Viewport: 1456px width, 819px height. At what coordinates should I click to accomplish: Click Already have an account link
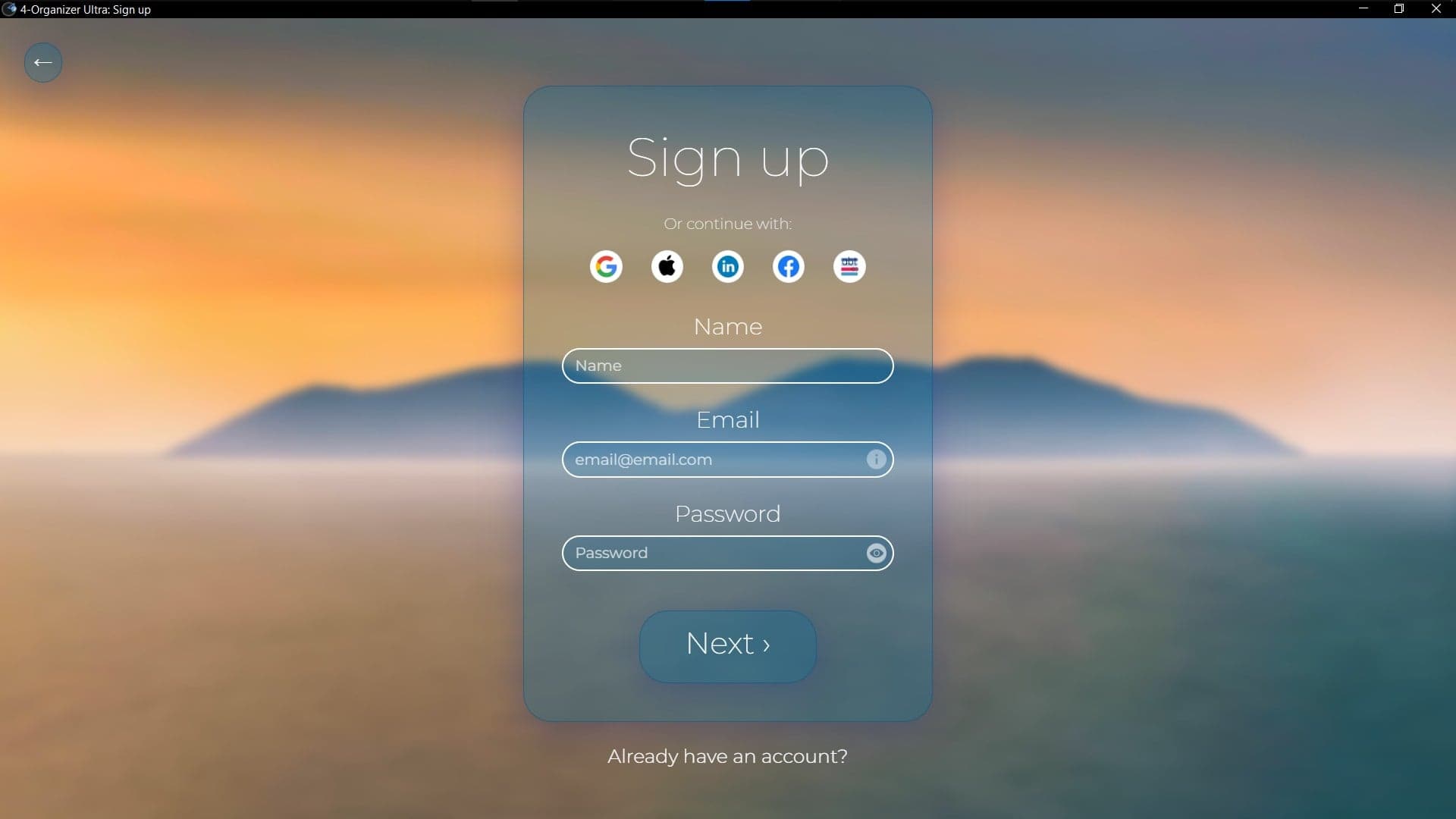click(x=727, y=756)
